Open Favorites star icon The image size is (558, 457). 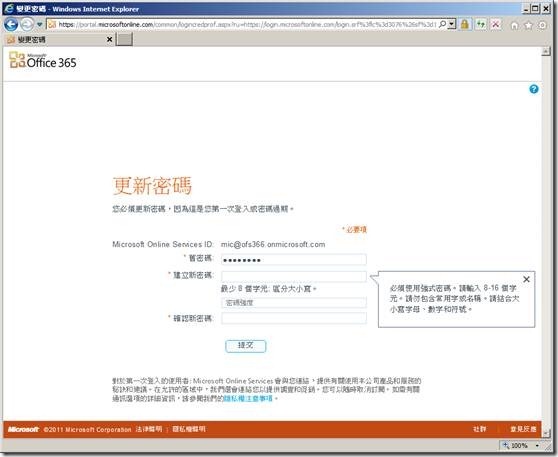pos(528,25)
